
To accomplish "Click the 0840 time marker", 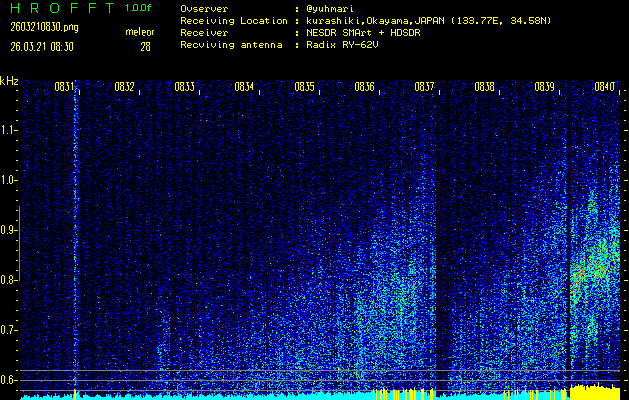I will (605, 87).
